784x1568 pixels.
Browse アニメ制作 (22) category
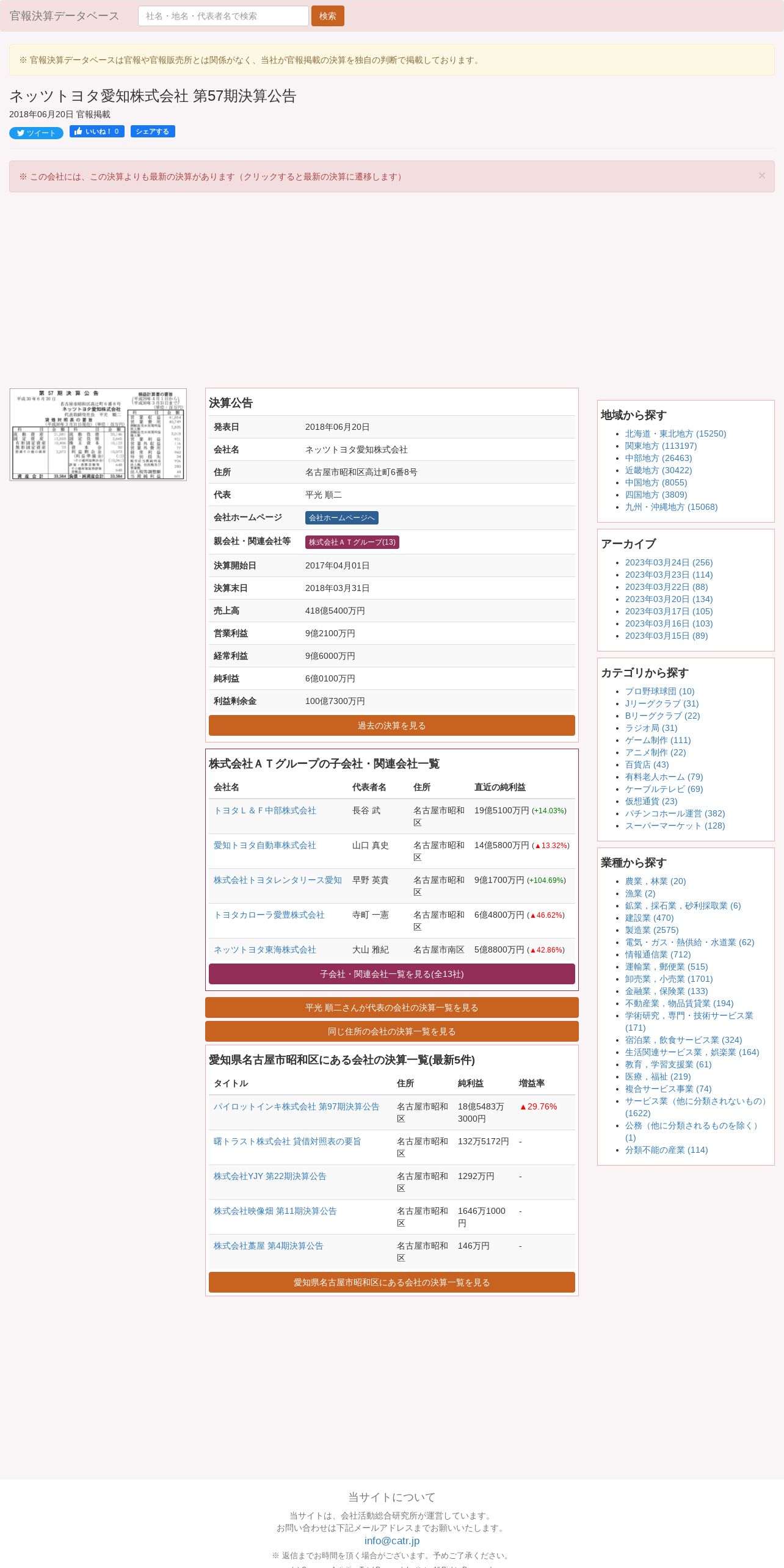[655, 752]
